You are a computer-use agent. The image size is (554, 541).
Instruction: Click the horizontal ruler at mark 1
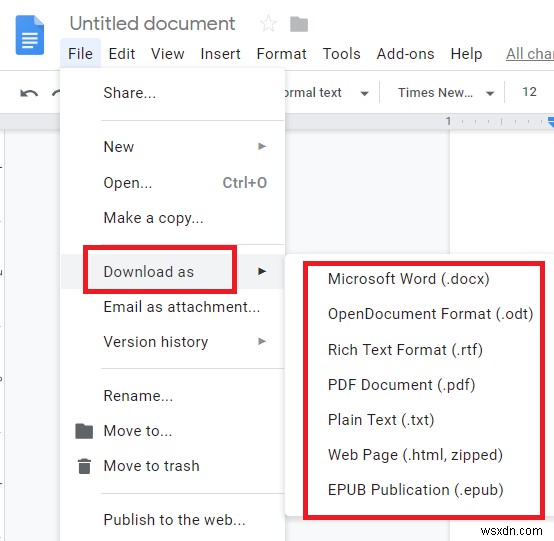(448, 121)
